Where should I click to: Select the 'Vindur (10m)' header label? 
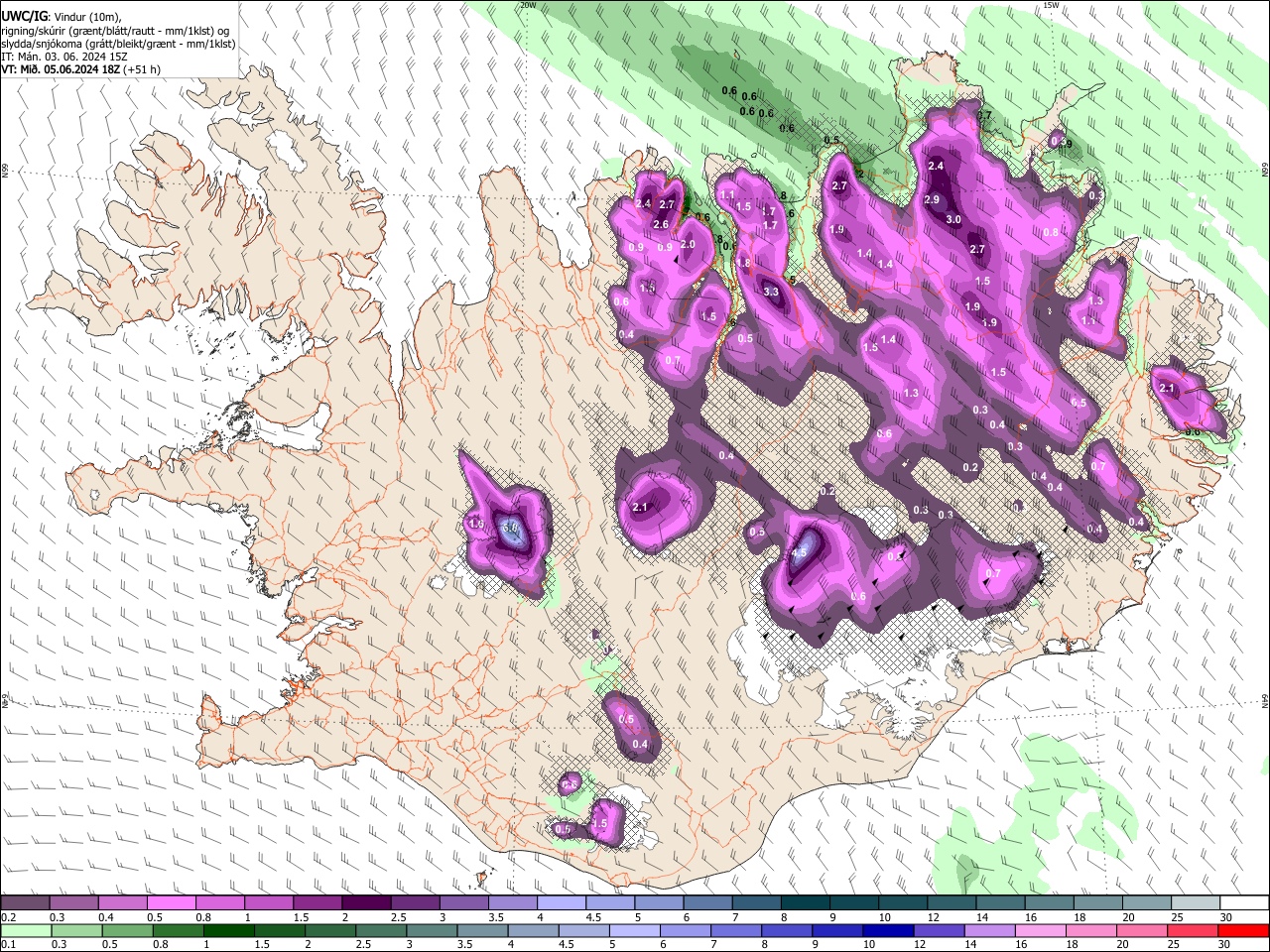click(x=86, y=17)
